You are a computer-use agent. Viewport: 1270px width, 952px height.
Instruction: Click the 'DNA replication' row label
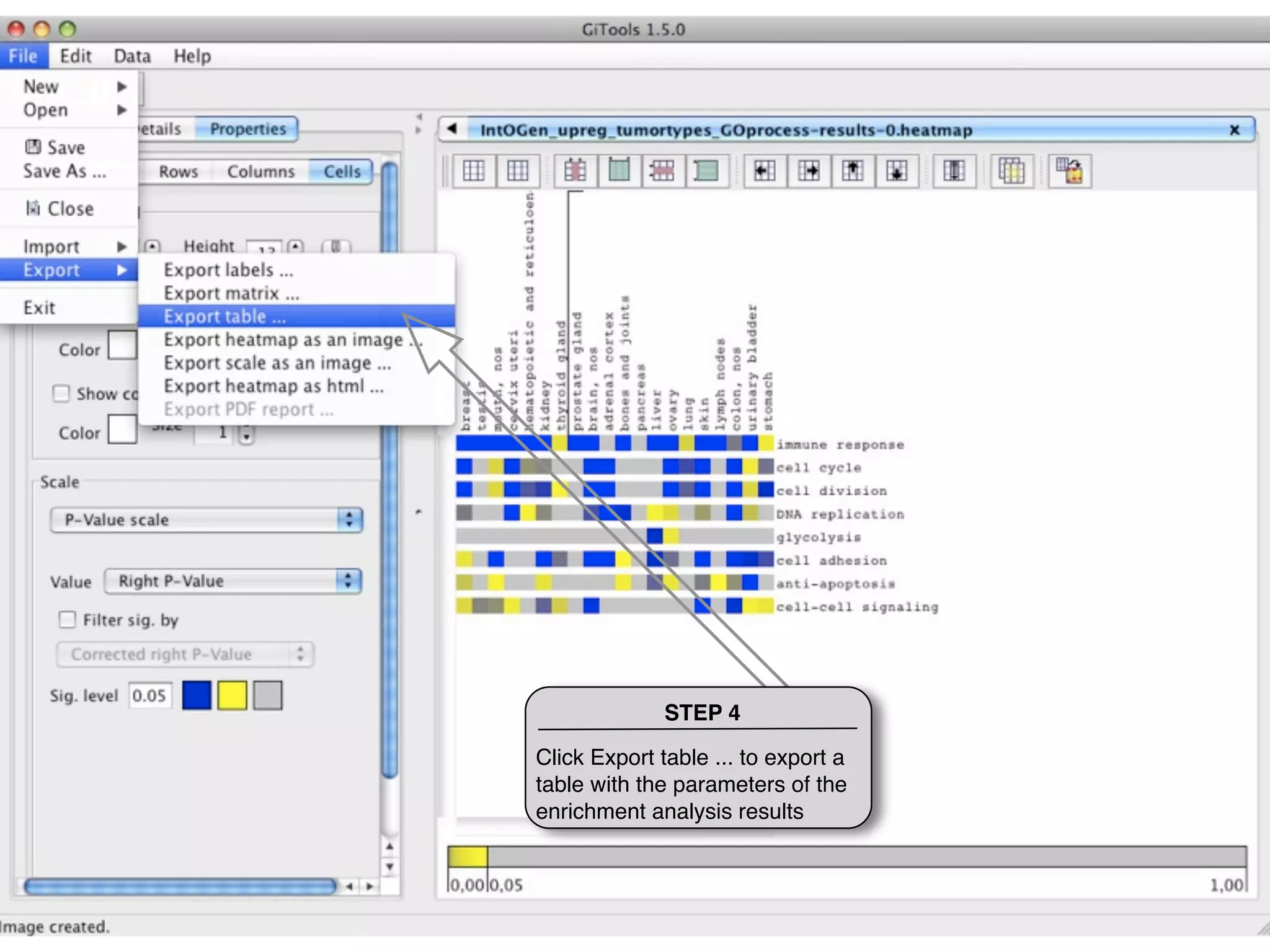[x=840, y=514]
